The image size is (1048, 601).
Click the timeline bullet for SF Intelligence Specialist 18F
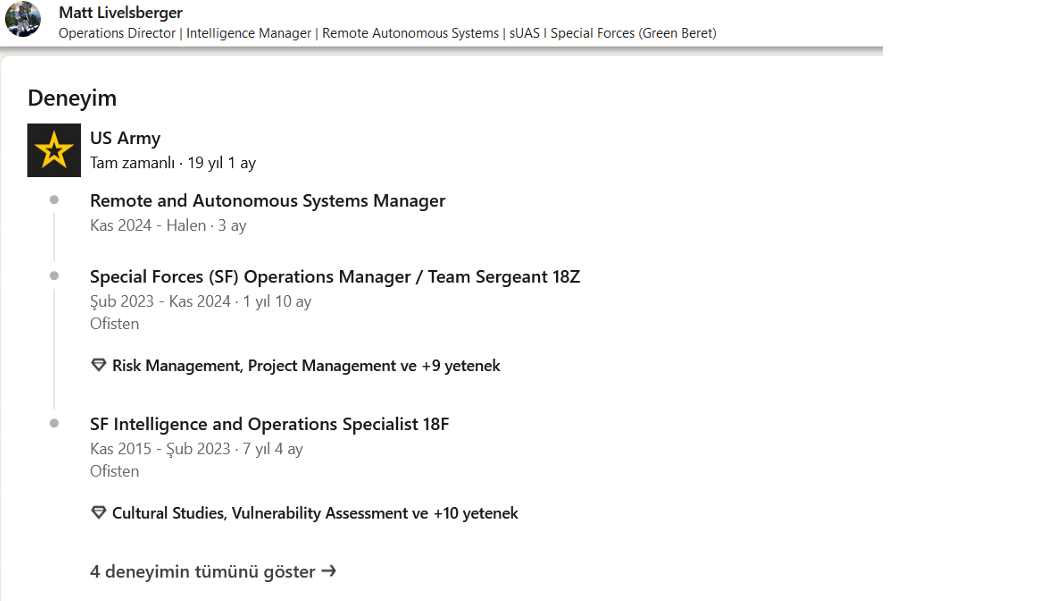[x=54, y=424]
